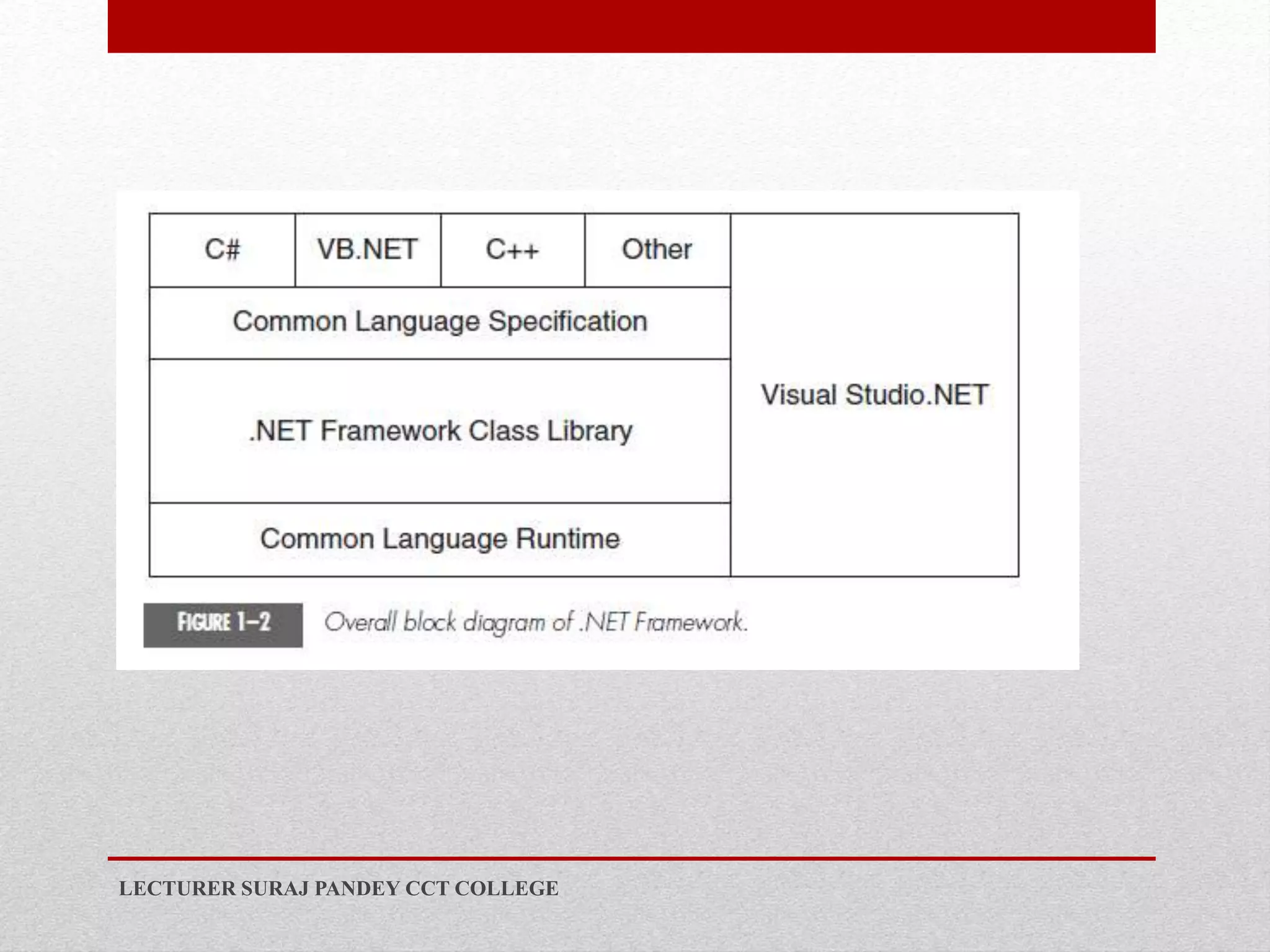
Task: Click the word Library in the diagram
Action: tap(589, 431)
